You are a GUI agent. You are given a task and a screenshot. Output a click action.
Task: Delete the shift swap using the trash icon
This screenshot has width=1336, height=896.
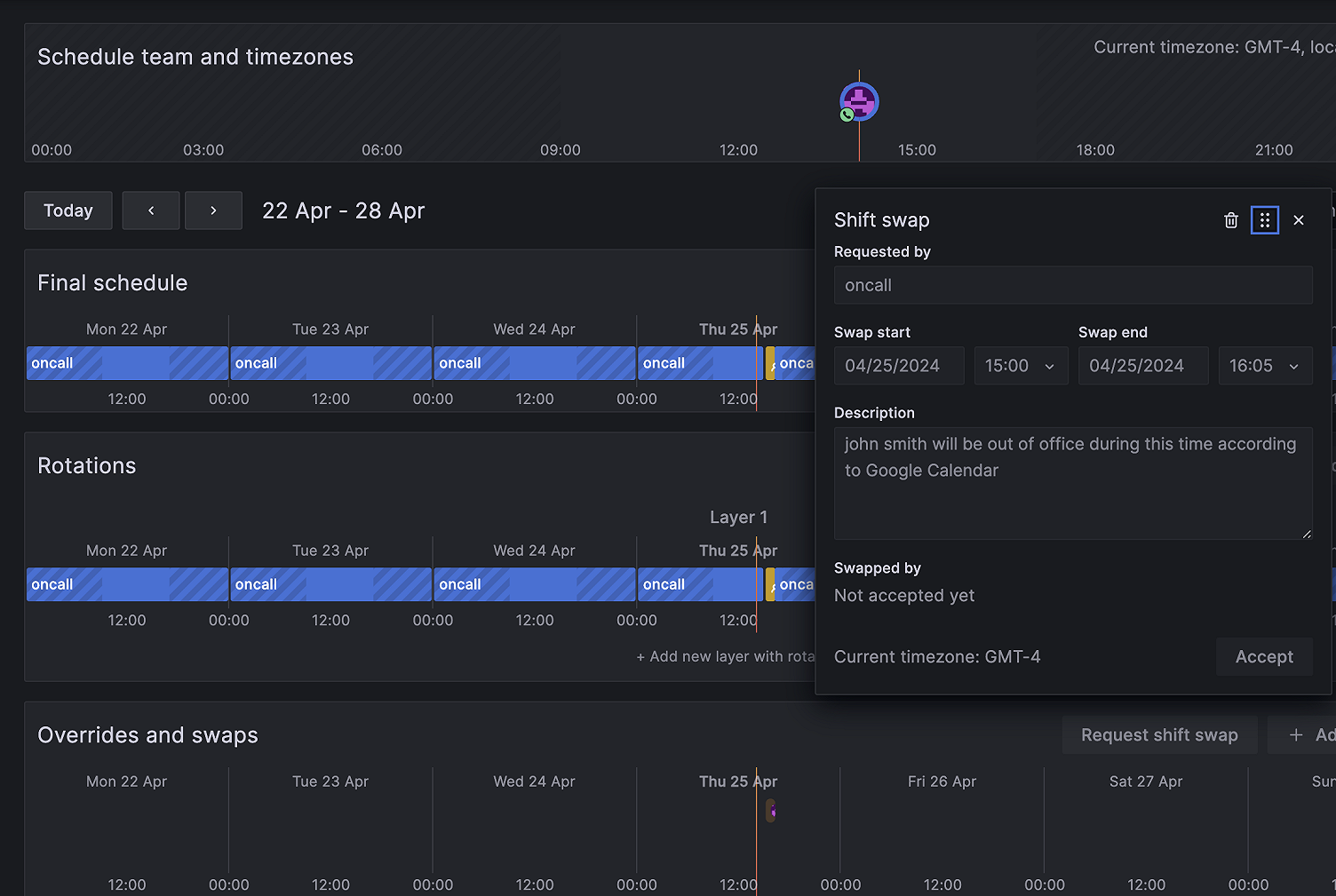point(1230,219)
